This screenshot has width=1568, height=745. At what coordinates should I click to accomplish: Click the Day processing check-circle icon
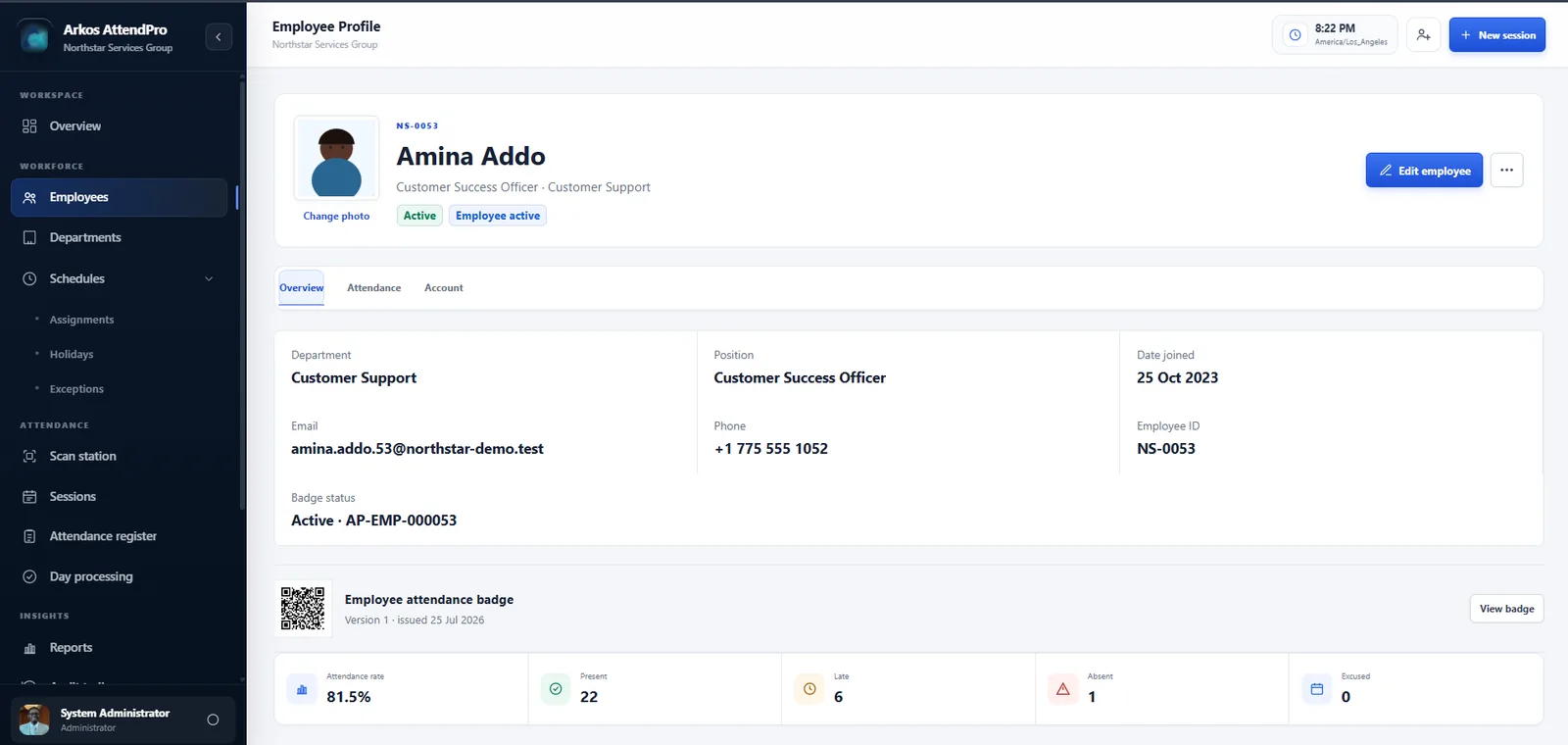pyautogui.click(x=29, y=576)
